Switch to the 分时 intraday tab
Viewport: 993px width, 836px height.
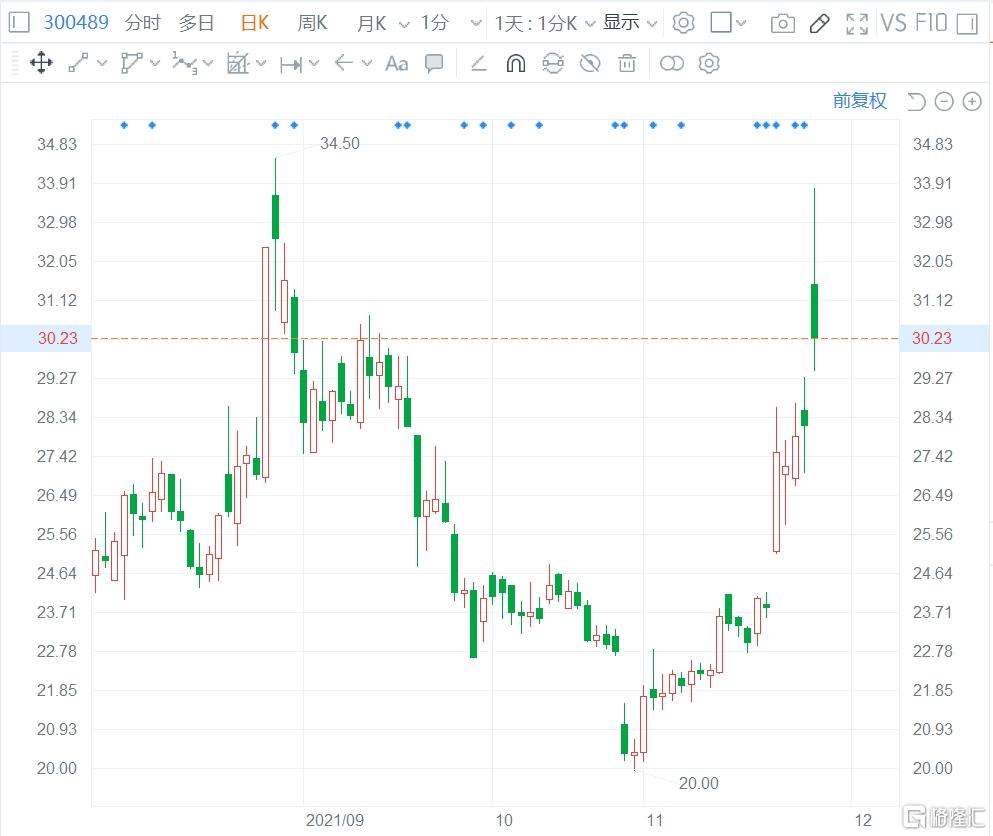[x=142, y=23]
